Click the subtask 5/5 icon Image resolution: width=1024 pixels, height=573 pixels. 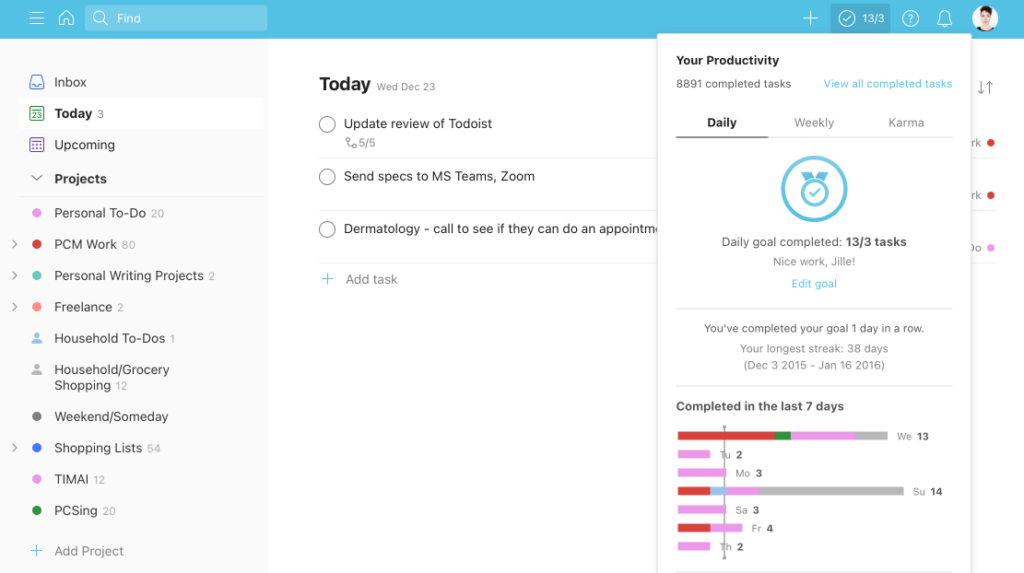pyautogui.click(x=351, y=142)
